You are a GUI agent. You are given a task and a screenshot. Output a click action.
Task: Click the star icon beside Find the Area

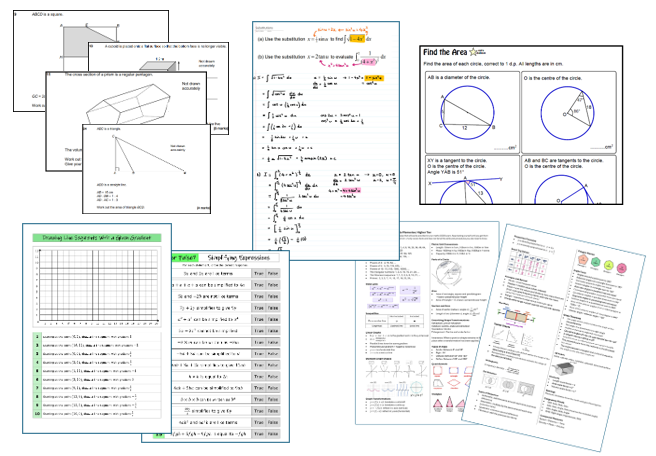click(473, 52)
